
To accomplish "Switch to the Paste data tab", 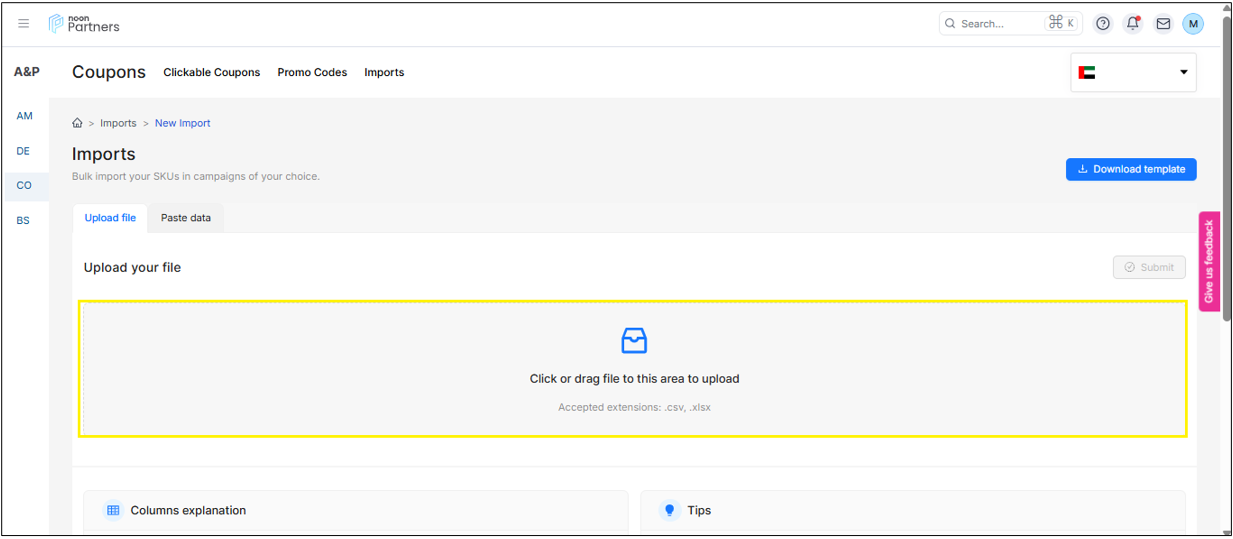I will pos(186,218).
